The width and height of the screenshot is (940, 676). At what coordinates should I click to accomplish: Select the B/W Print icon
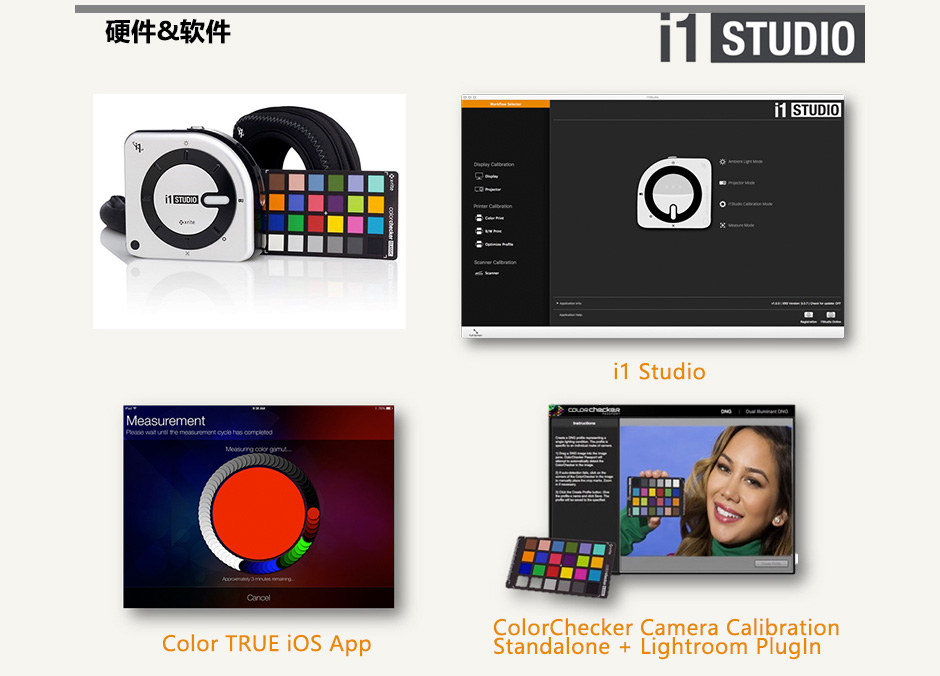click(479, 231)
